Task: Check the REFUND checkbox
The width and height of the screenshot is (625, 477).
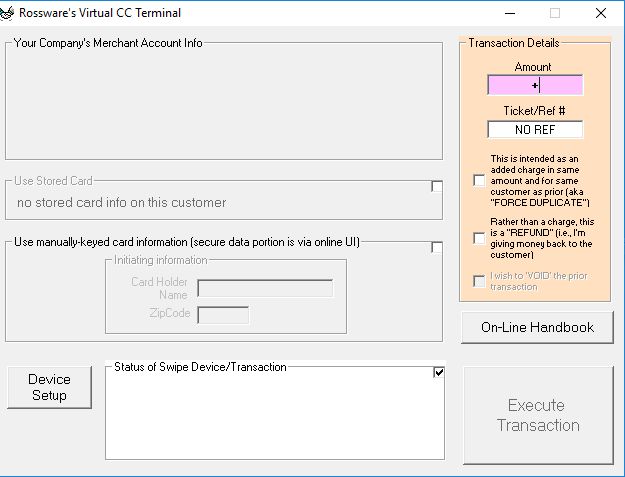Action: pos(479,238)
